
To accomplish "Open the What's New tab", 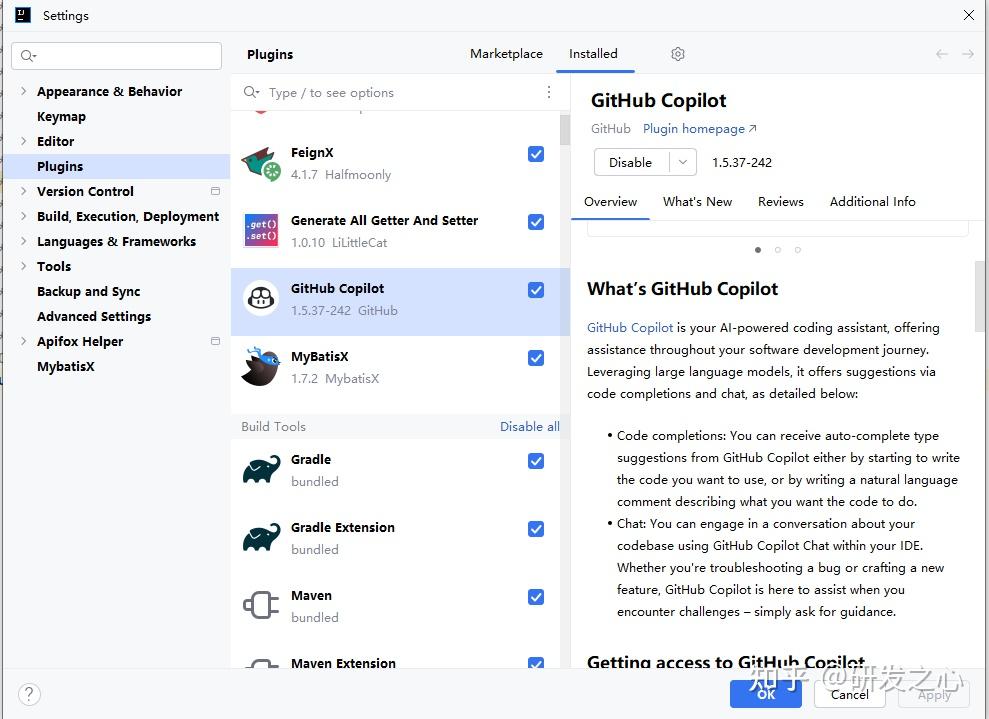I will (697, 201).
